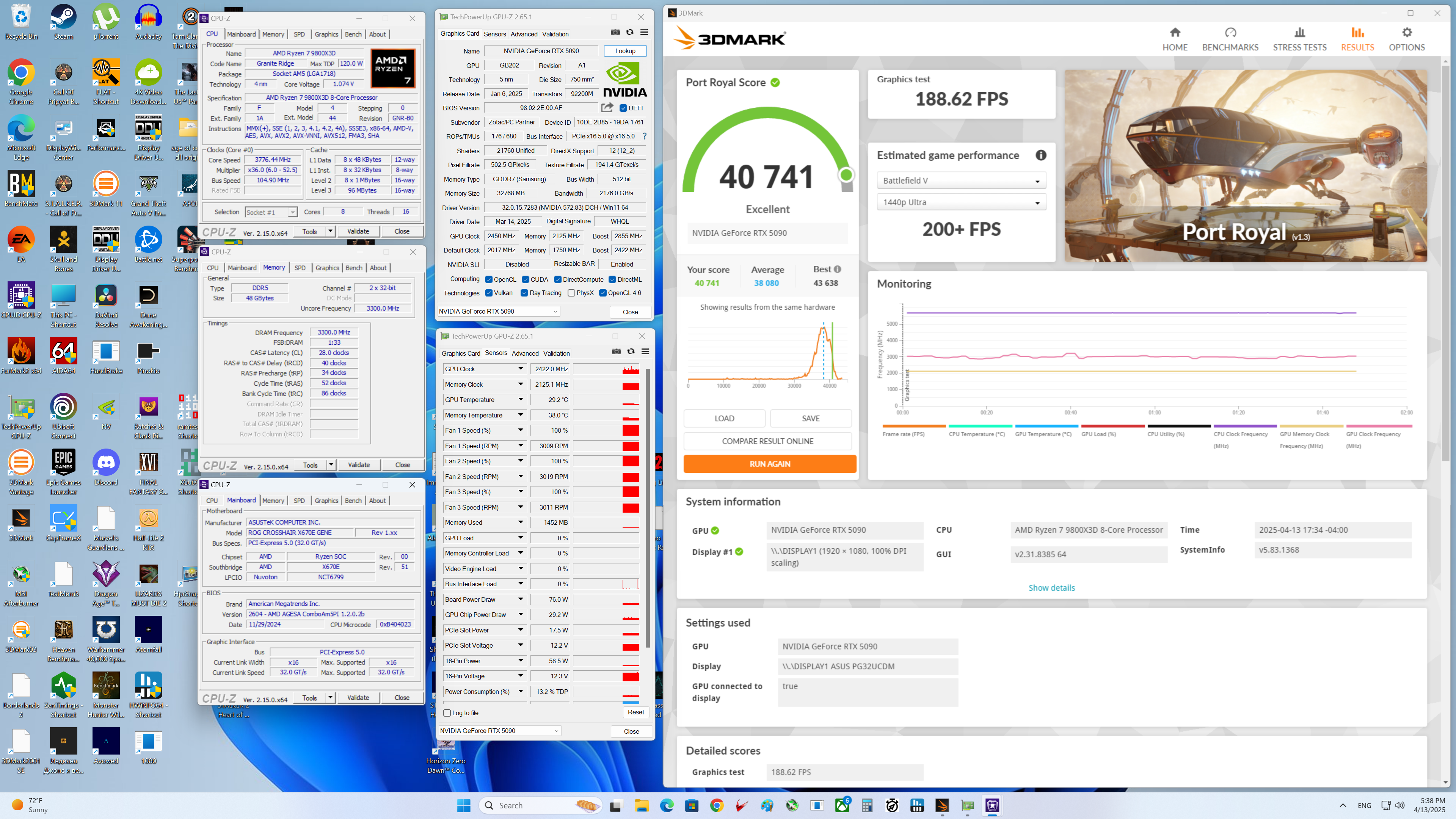Toggle UEFI checkbox in GPU-Z

[x=623, y=108]
